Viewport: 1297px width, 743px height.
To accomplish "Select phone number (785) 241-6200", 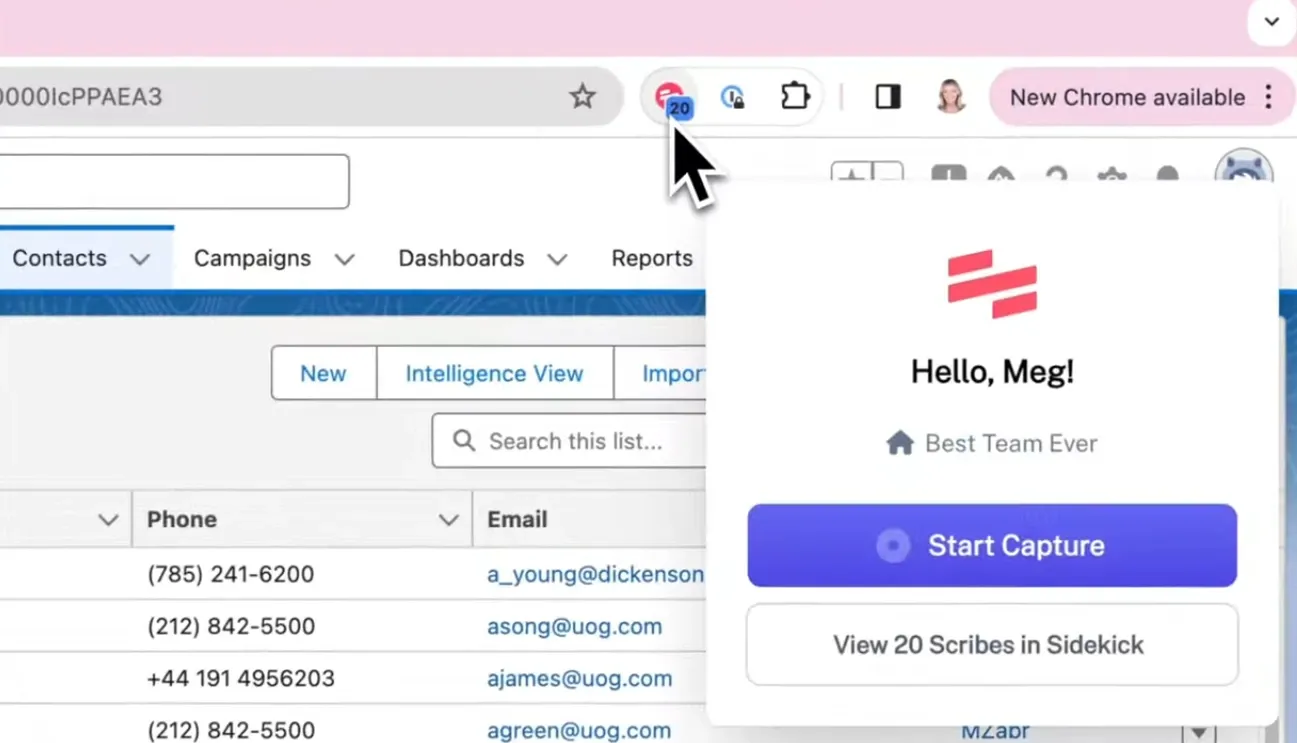I will [x=230, y=574].
